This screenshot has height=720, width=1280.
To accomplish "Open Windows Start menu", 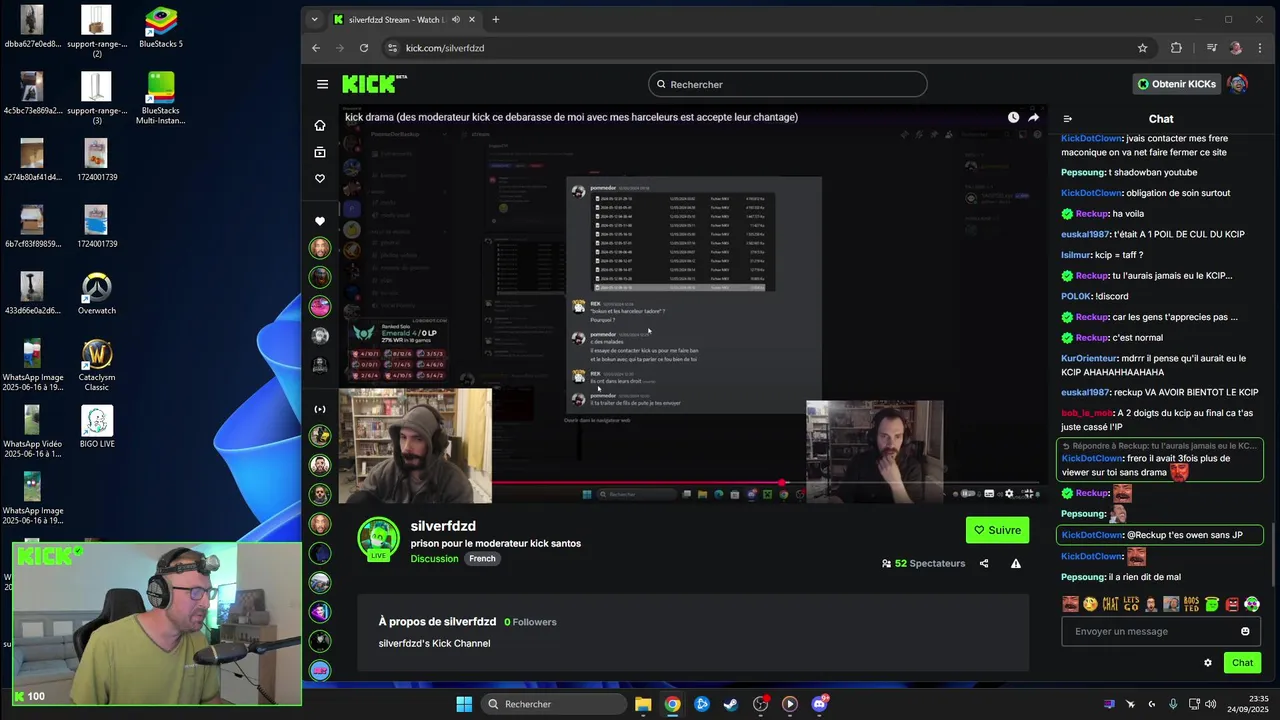I will (464, 704).
